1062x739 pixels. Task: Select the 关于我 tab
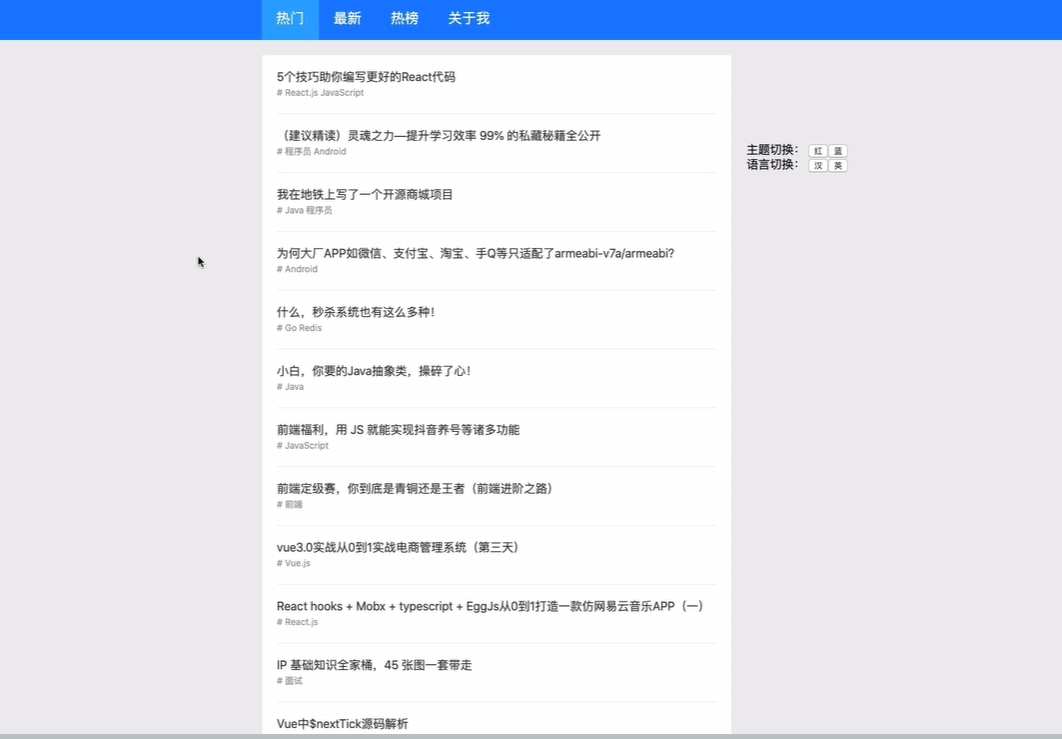pos(468,19)
